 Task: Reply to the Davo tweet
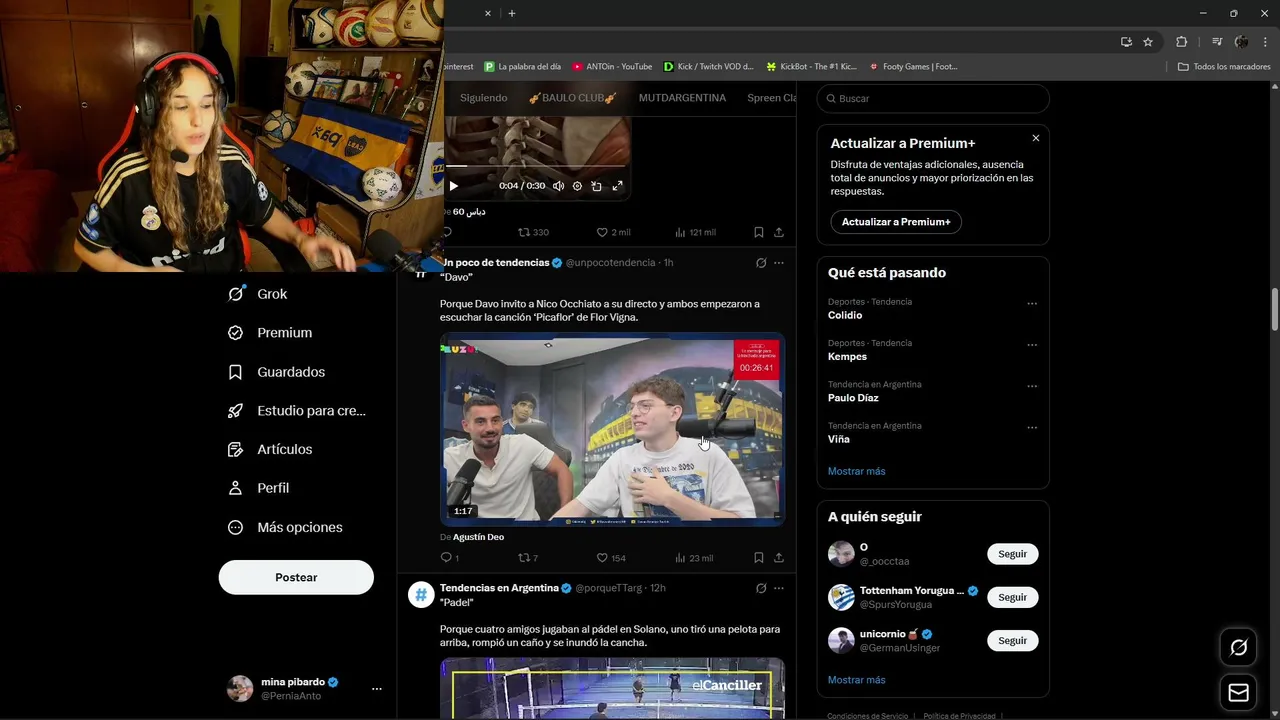click(x=449, y=558)
